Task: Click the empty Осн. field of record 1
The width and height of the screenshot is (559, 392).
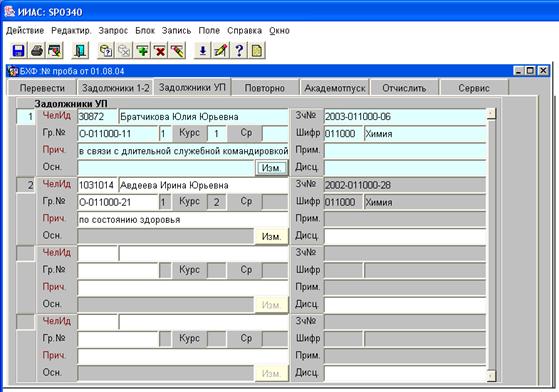Action: tap(166, 167)
